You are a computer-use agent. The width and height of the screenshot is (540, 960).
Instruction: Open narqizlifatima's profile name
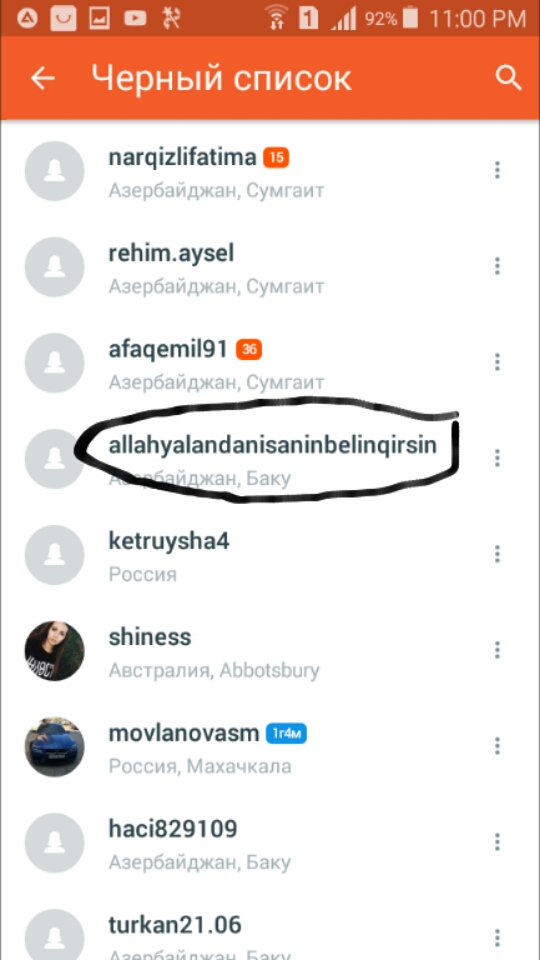[182, 158]
